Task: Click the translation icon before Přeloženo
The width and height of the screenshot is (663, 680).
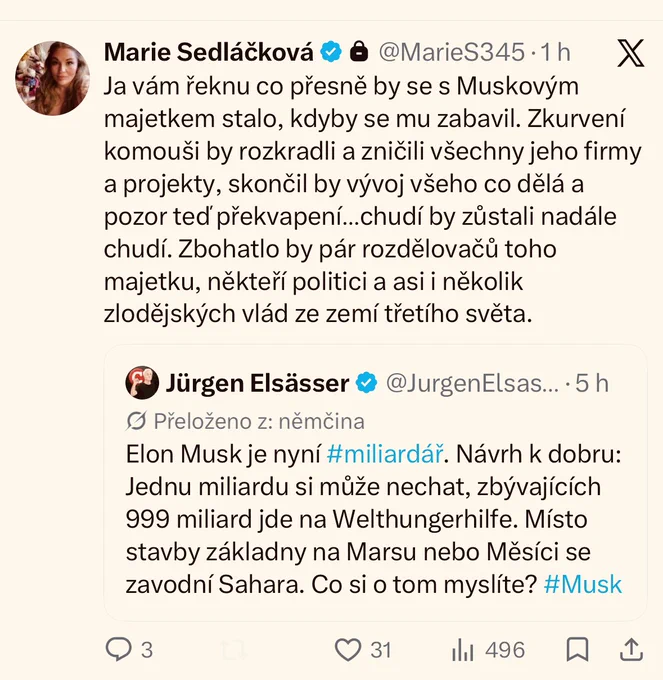Action: pos(136,421)
